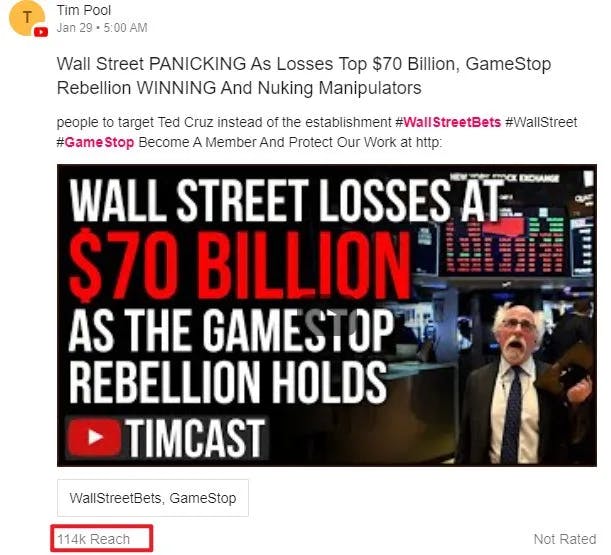Click the stock exchange board in the thumbnail
The width and height of the screenshot is (611, 555).
pos(518,234)
